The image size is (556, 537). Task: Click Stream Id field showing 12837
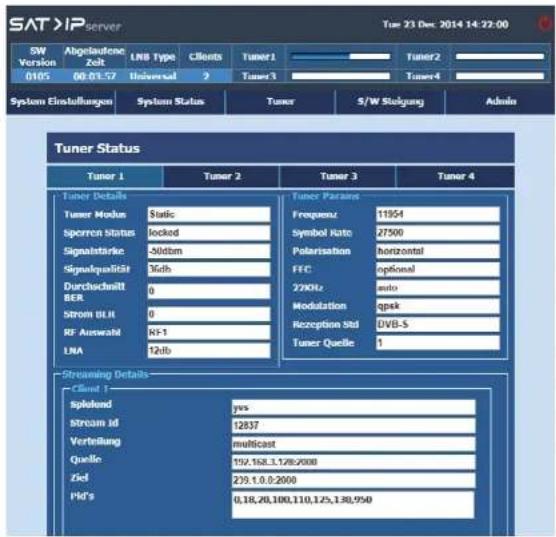pos(353,425)
